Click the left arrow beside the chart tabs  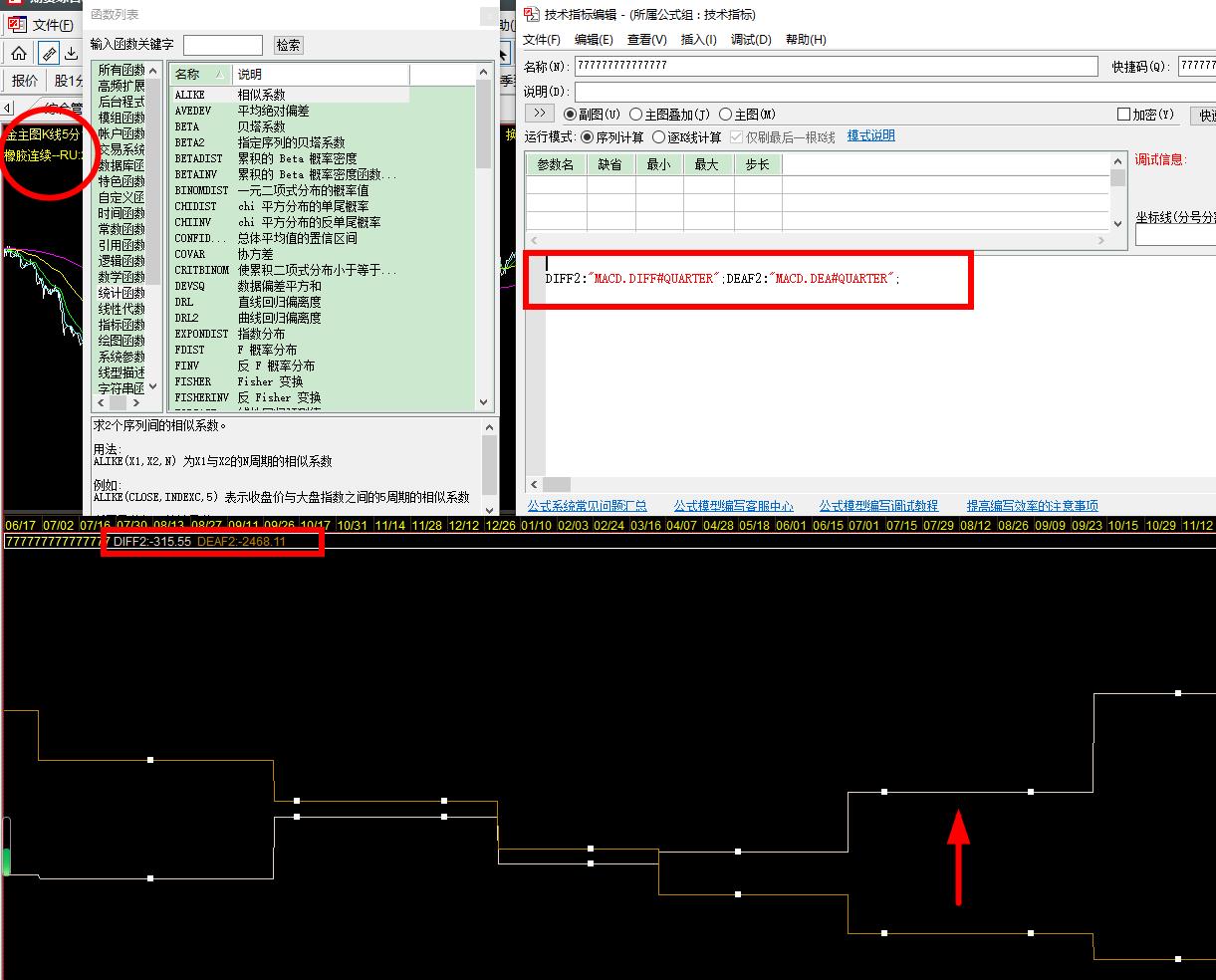pos(8,108)
